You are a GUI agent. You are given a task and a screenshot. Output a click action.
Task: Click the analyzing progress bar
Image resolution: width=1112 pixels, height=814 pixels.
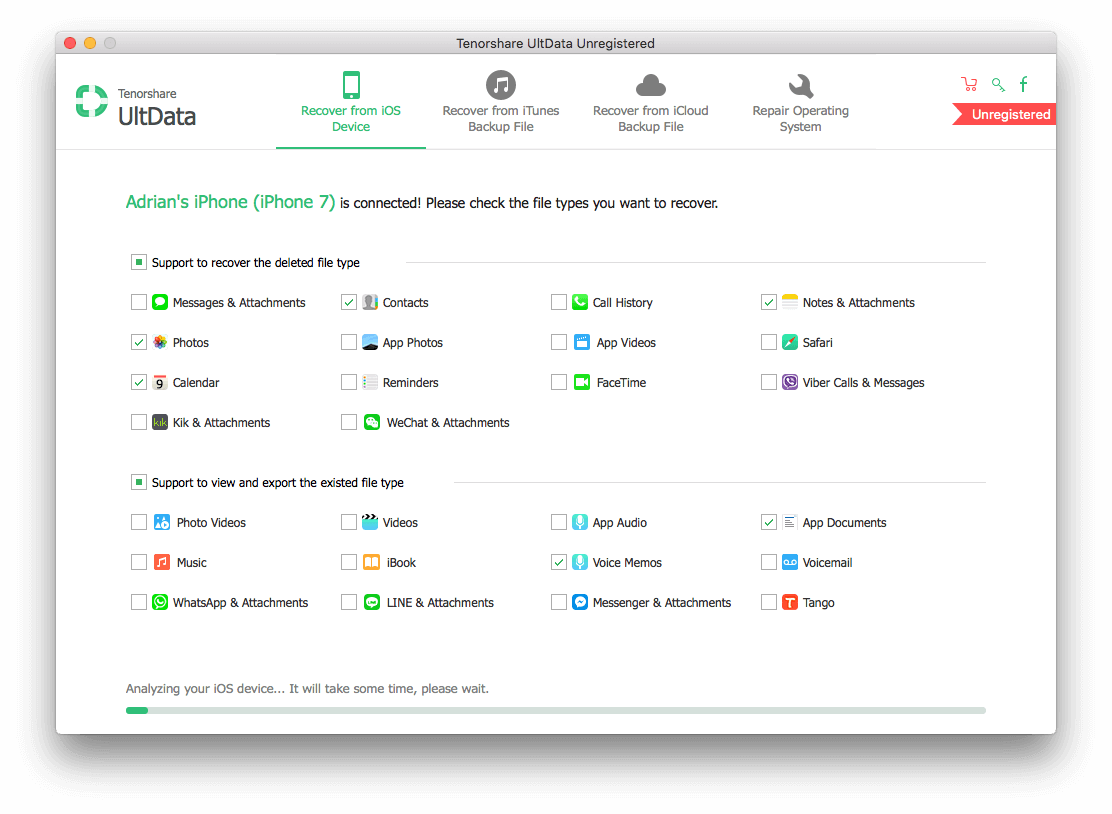555,710
